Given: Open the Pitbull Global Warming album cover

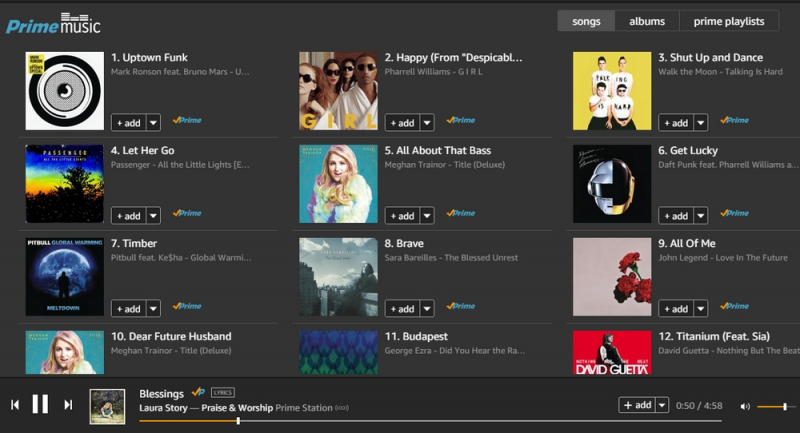Looking at the screenshot, I should click(65, 276).
